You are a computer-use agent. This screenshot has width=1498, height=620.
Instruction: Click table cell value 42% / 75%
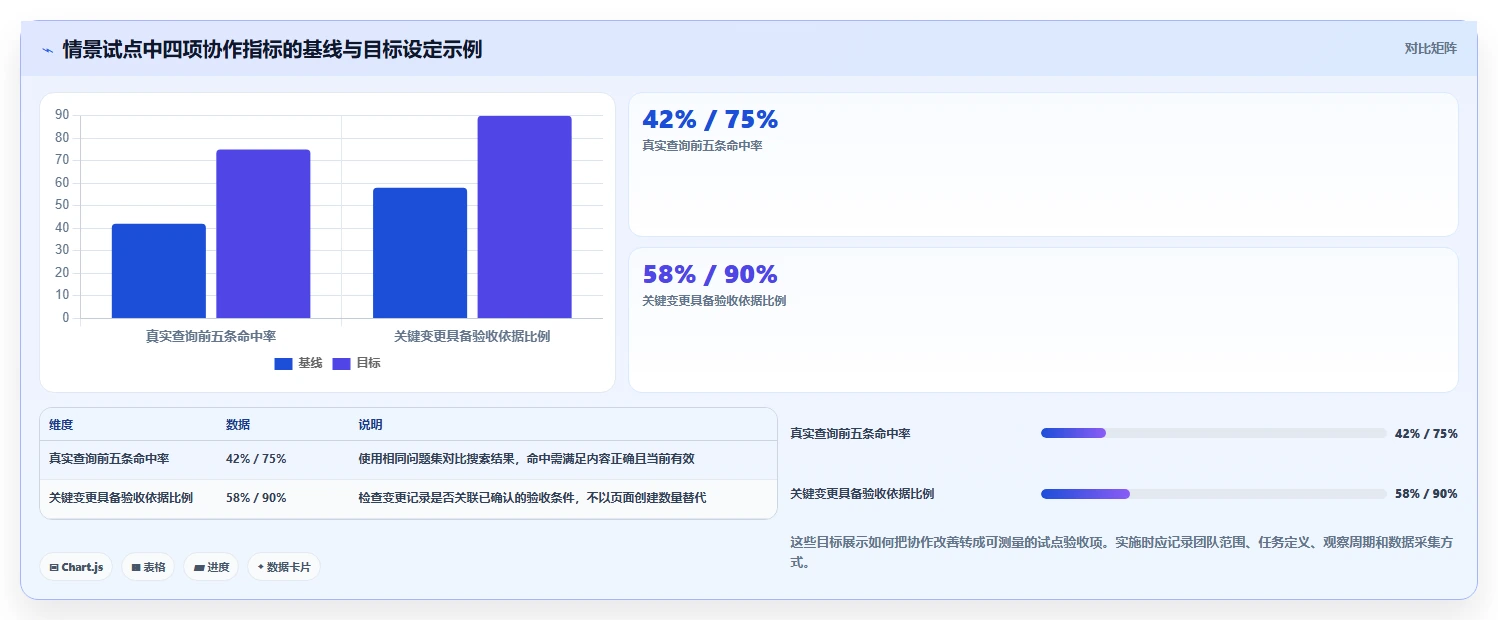(x=256, y=459)
